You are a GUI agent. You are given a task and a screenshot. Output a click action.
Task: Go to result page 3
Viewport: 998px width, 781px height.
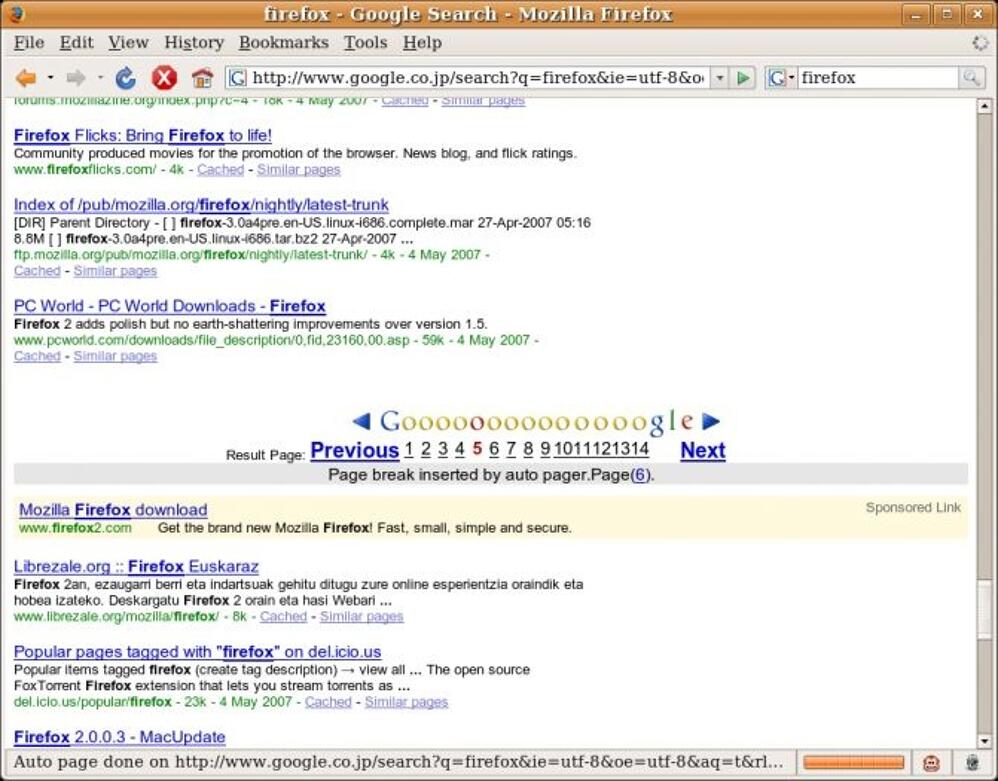coord(443,449)
